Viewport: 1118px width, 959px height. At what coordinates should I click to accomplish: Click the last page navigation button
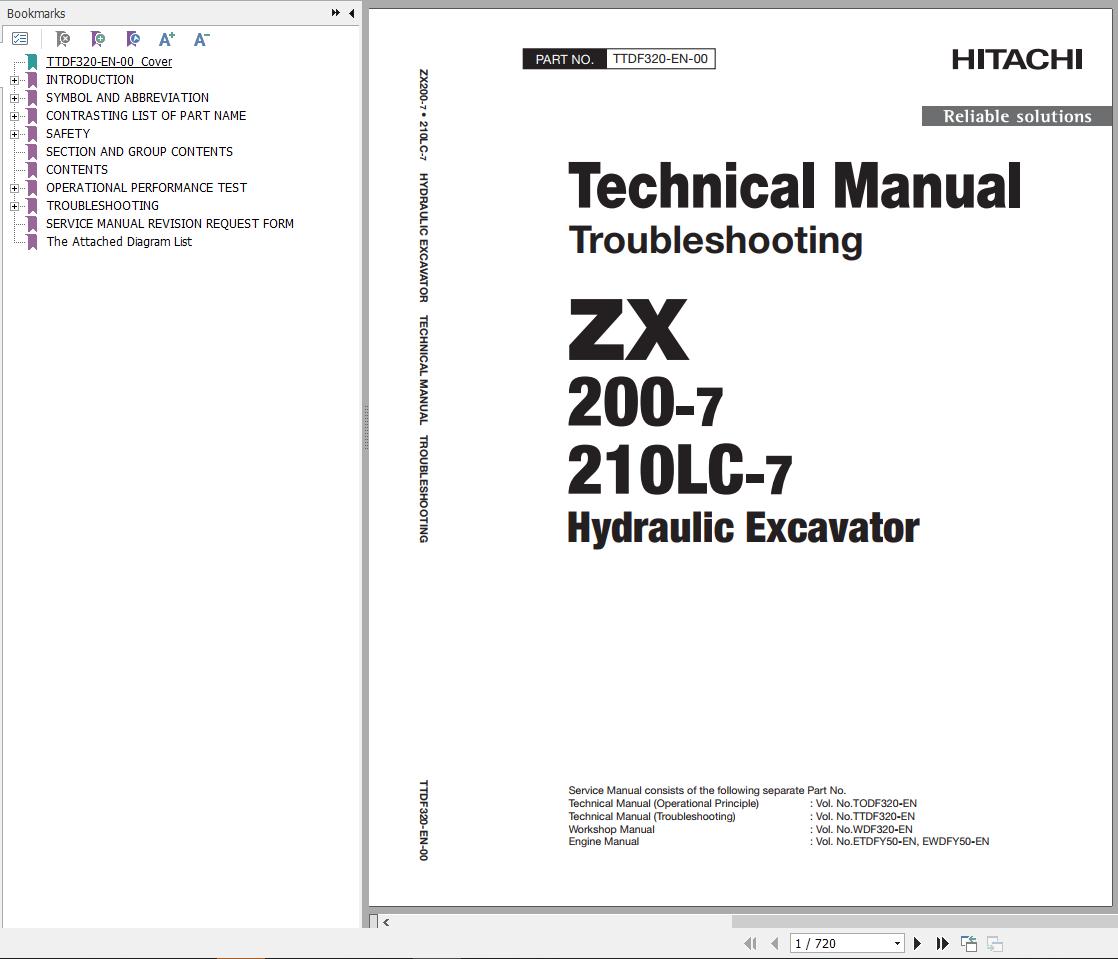(942, 943)
